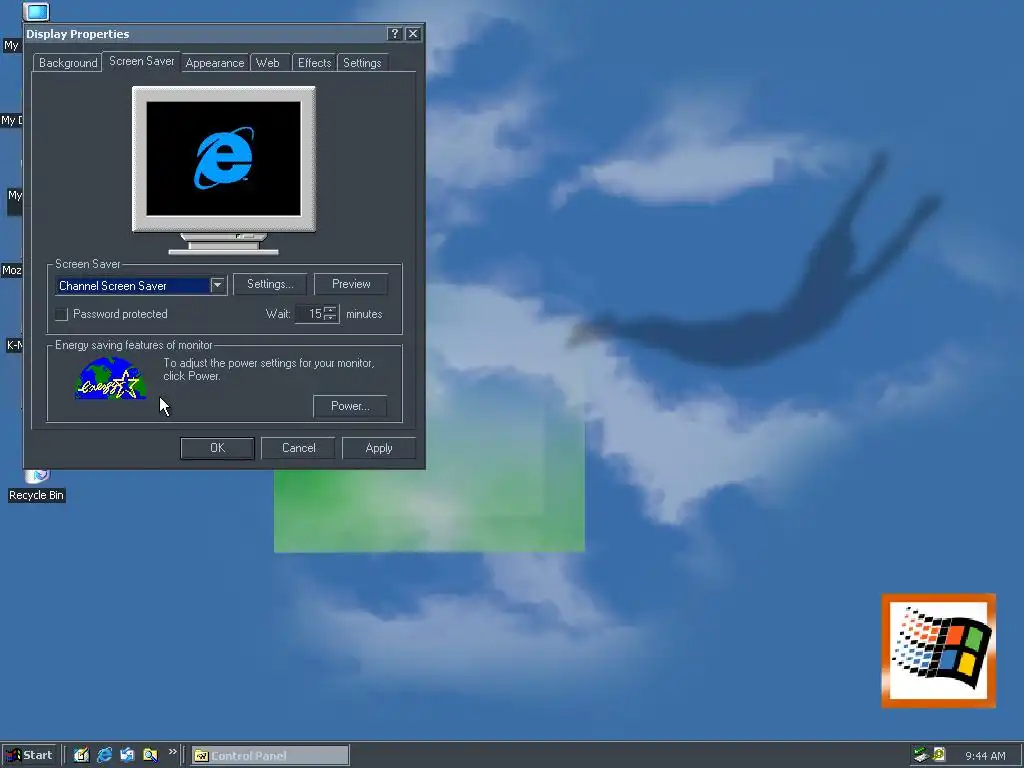Select the Recycle Bin desktop icon
1024x768 pixels.
[x=37, y=486]
